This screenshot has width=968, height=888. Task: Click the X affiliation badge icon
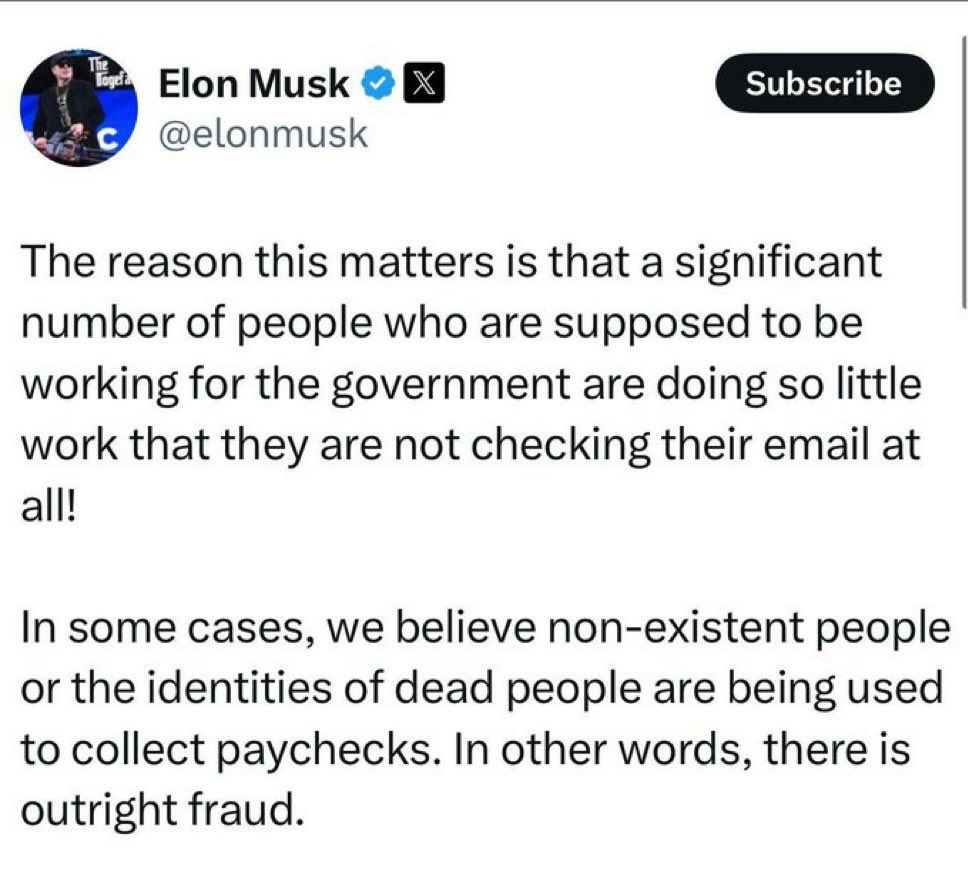pos(416,85)
